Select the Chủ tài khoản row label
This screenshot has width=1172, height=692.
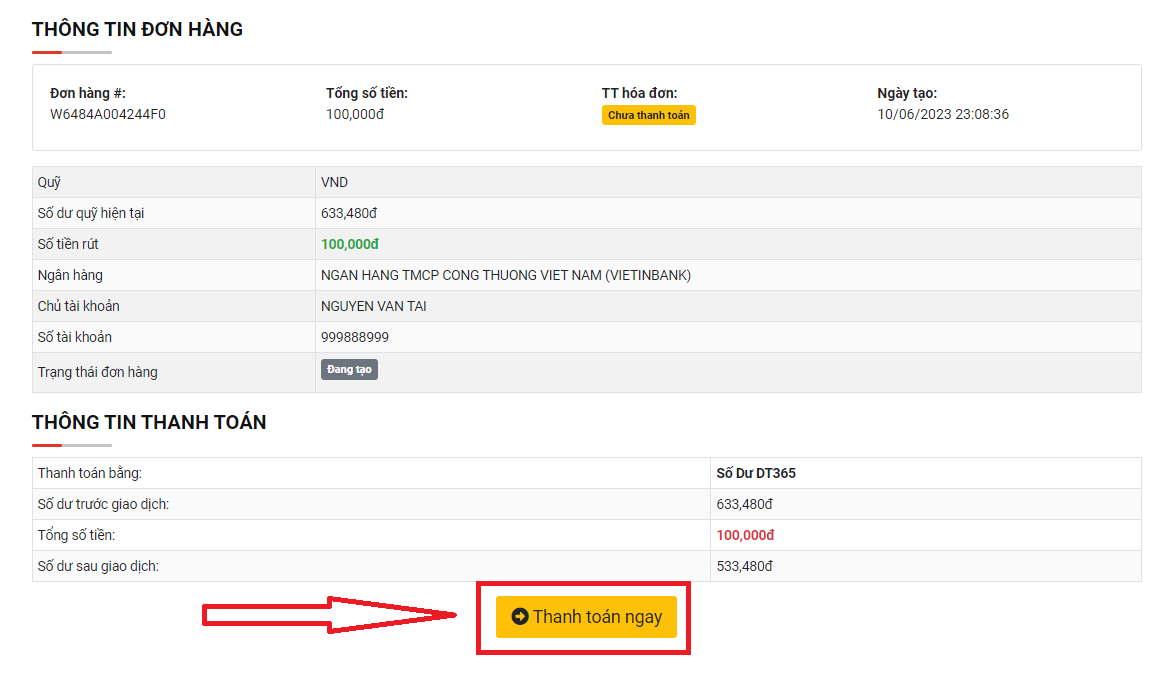pos(78,306)
